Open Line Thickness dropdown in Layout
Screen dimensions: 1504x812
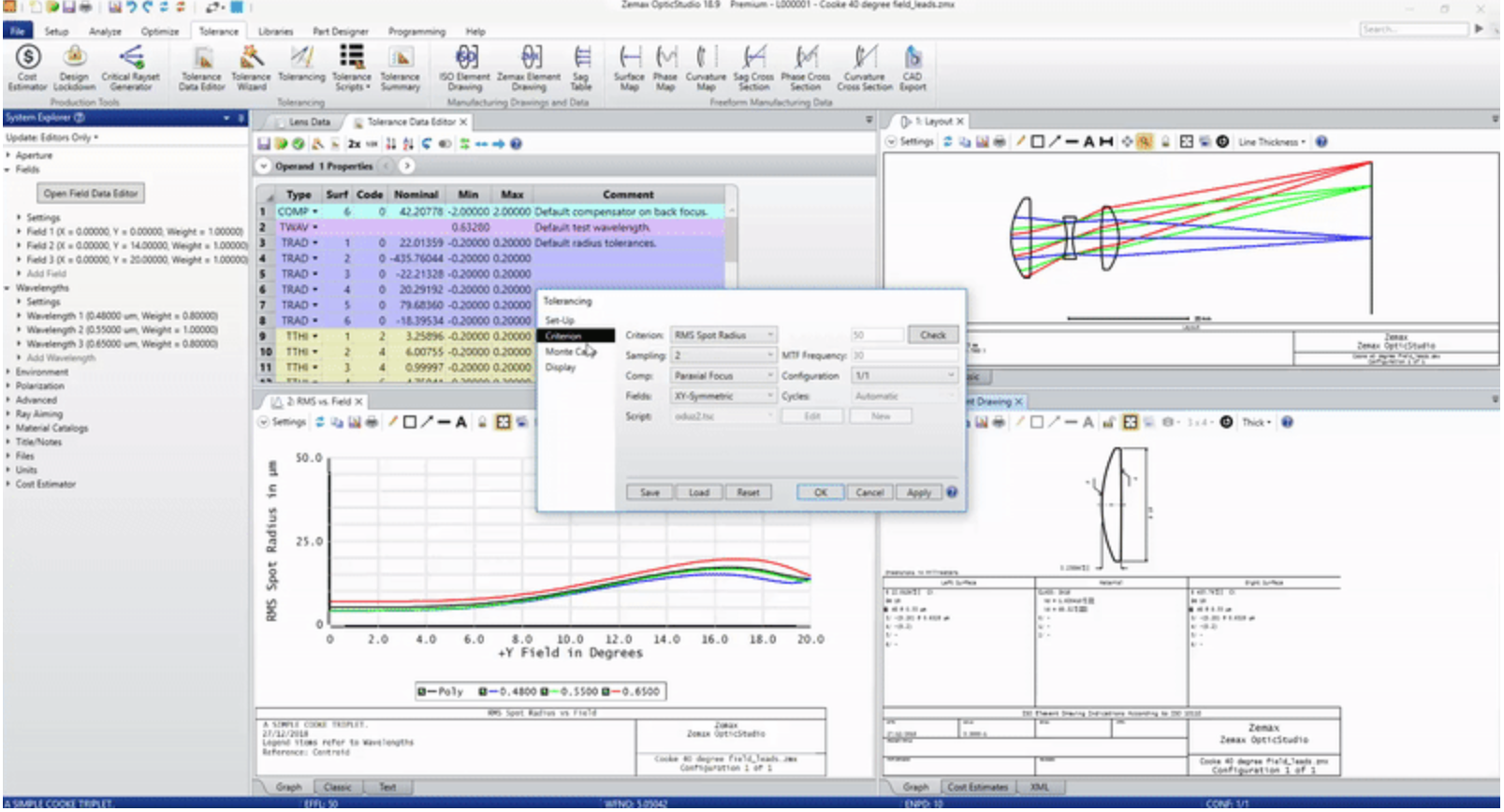point(1271,142)
